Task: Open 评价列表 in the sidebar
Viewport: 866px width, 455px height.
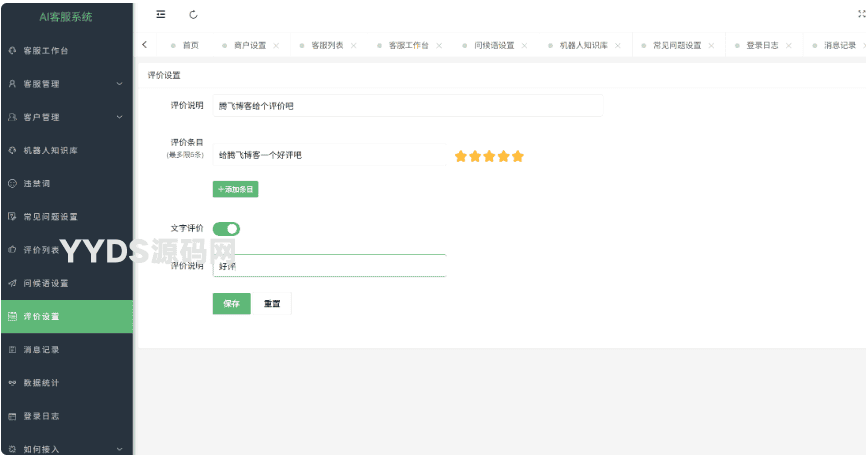Action: pyautogui.click(x=41, y=250)
